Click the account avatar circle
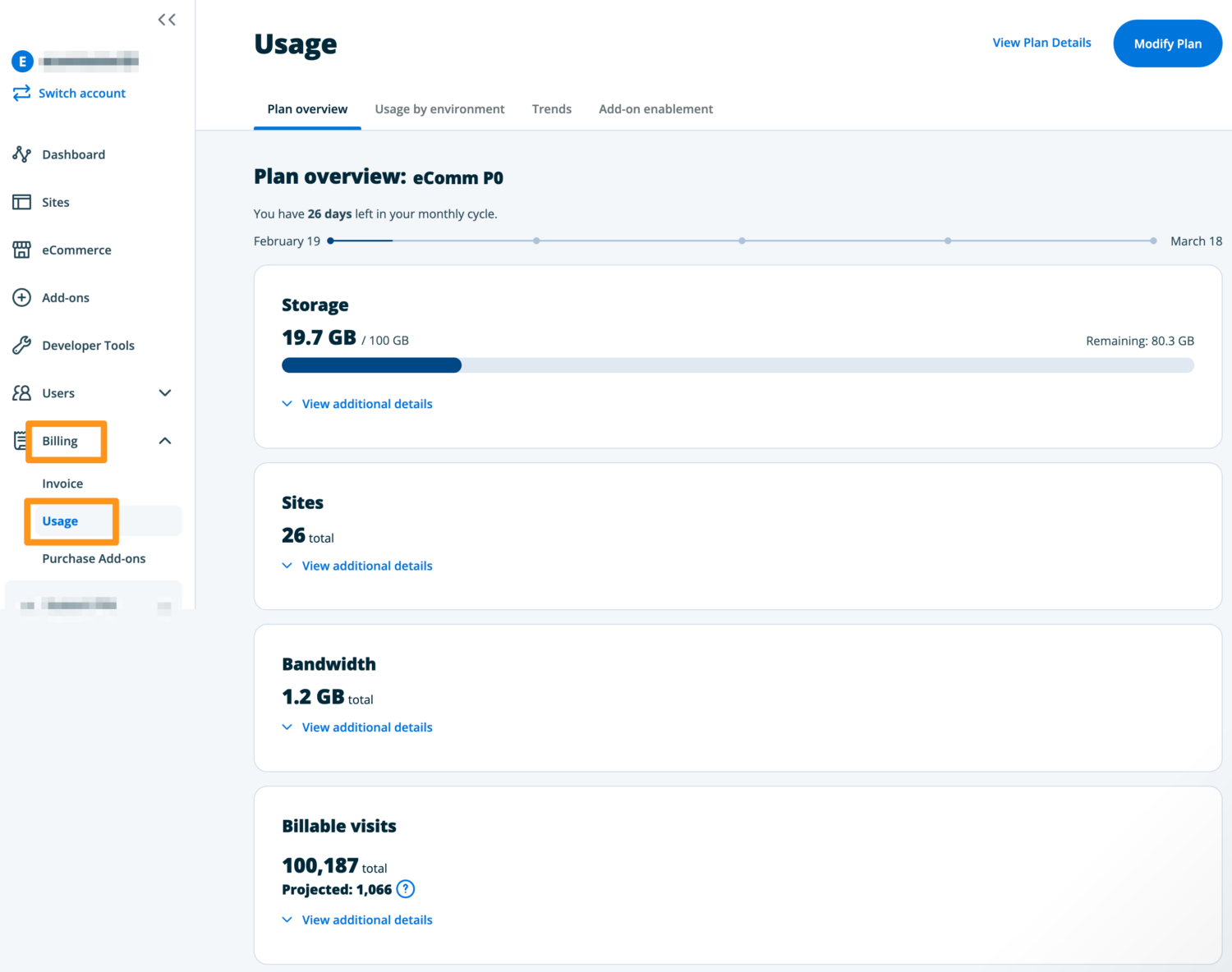 coord(22,61)
